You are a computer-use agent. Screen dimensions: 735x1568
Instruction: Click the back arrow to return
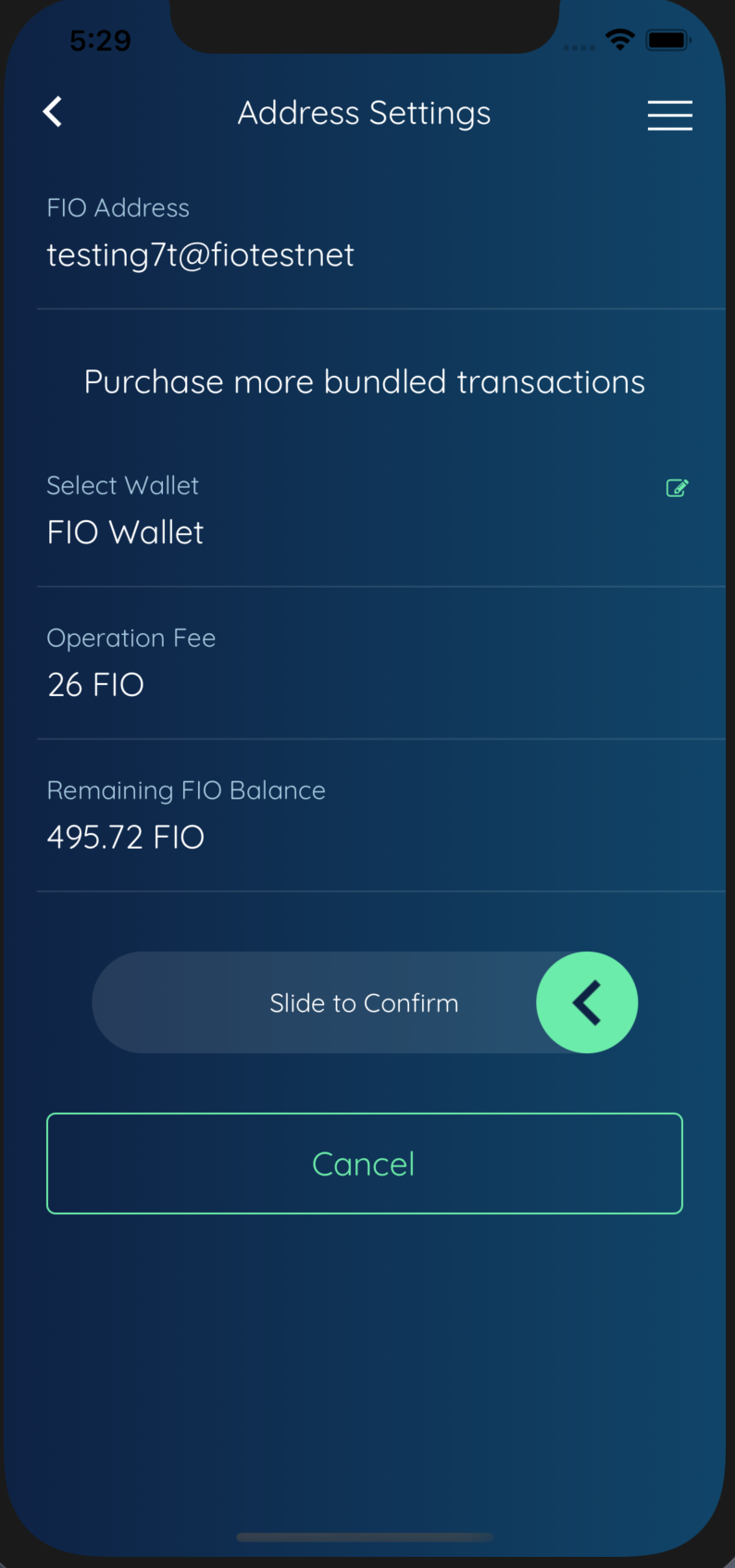point(52,111)
